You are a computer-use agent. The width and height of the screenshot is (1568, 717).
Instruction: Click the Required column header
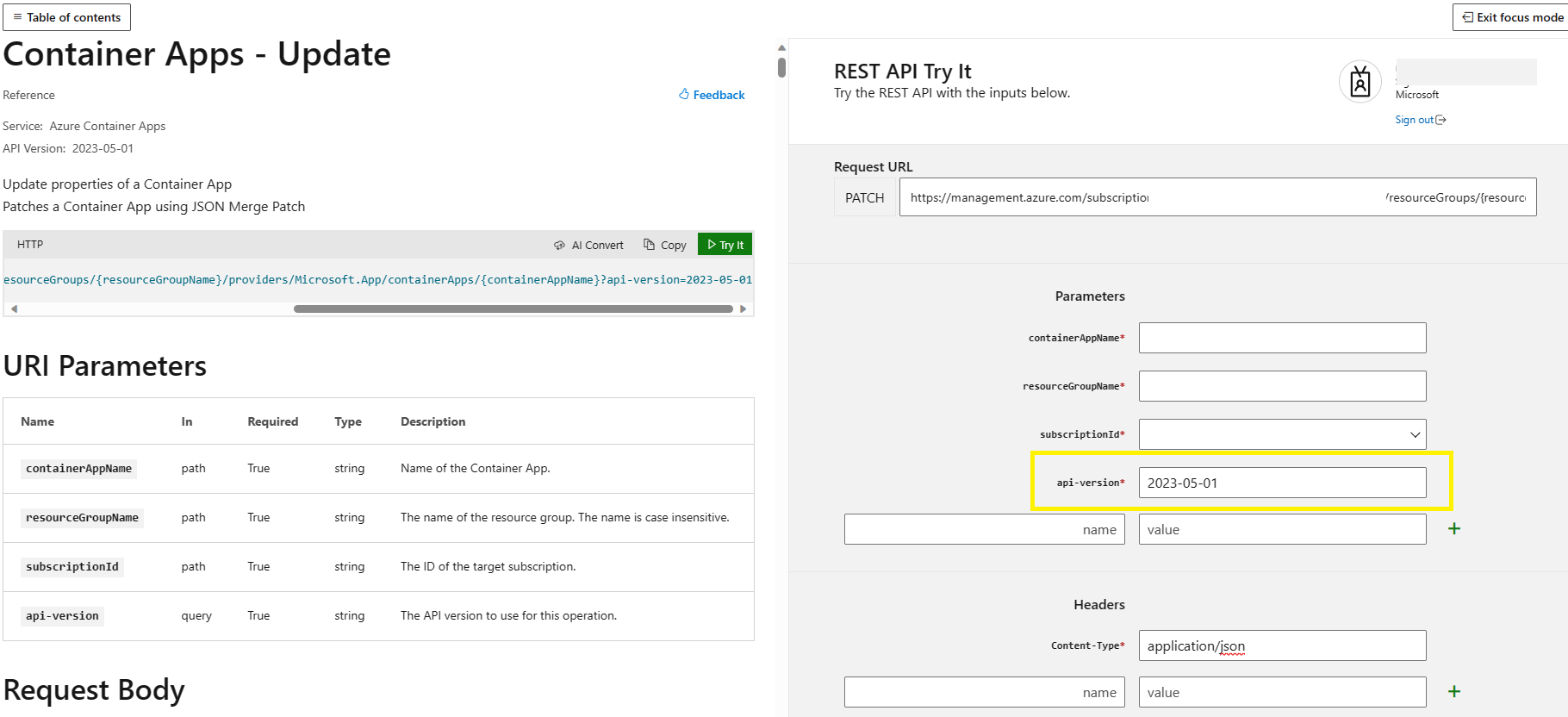click(x=272, y=421)
